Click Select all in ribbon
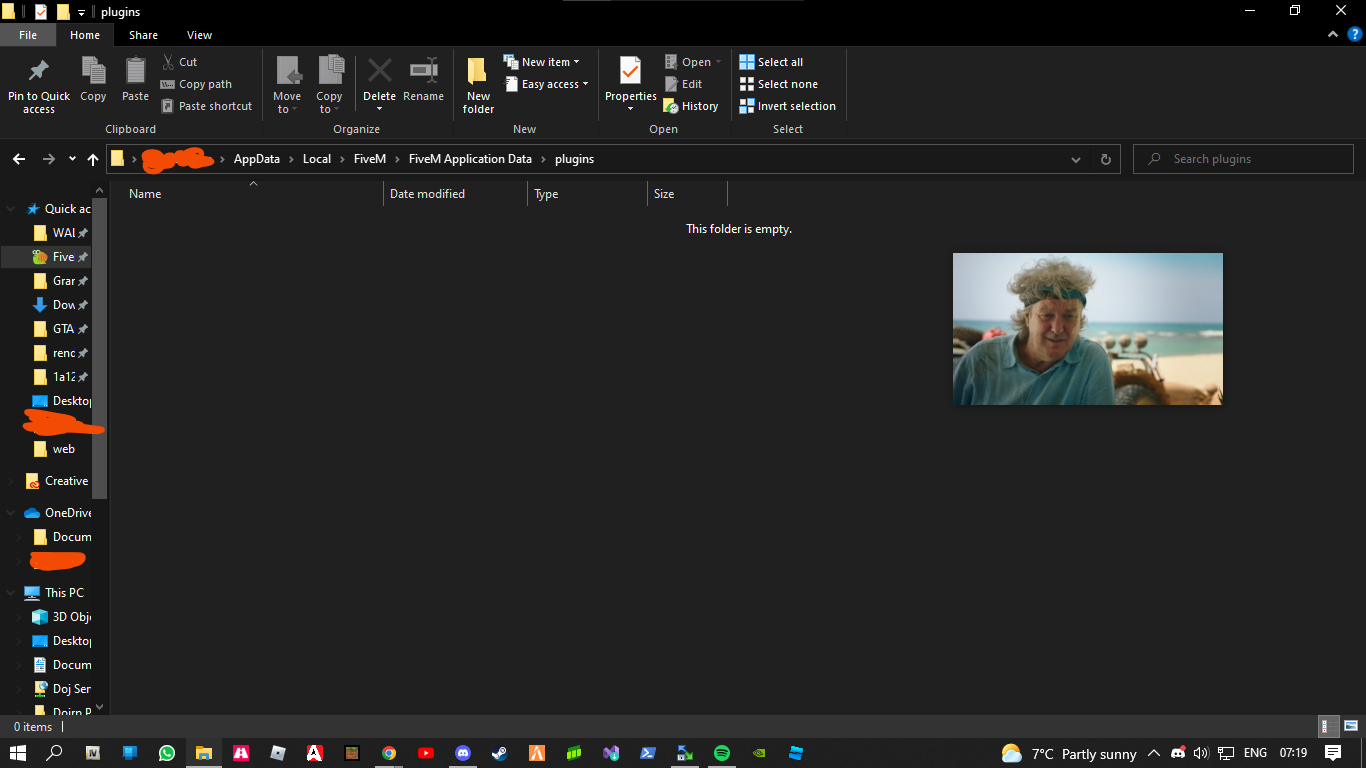Viewport: 1366px width, 768px height. (x=771, y=62)
